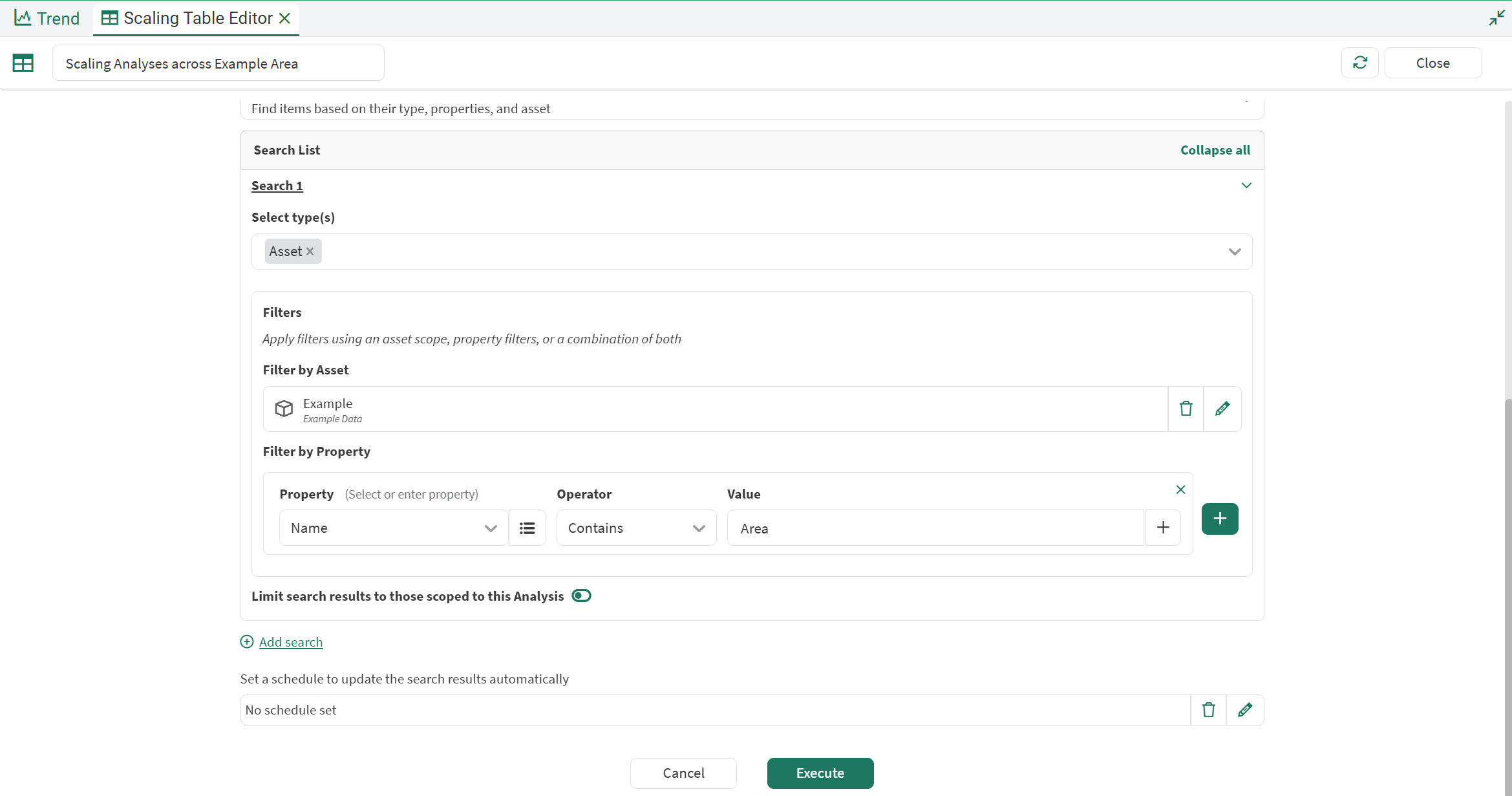Click the Add search link
The height and width of the screenshot is (796, 1512).
tap(290, 642)
